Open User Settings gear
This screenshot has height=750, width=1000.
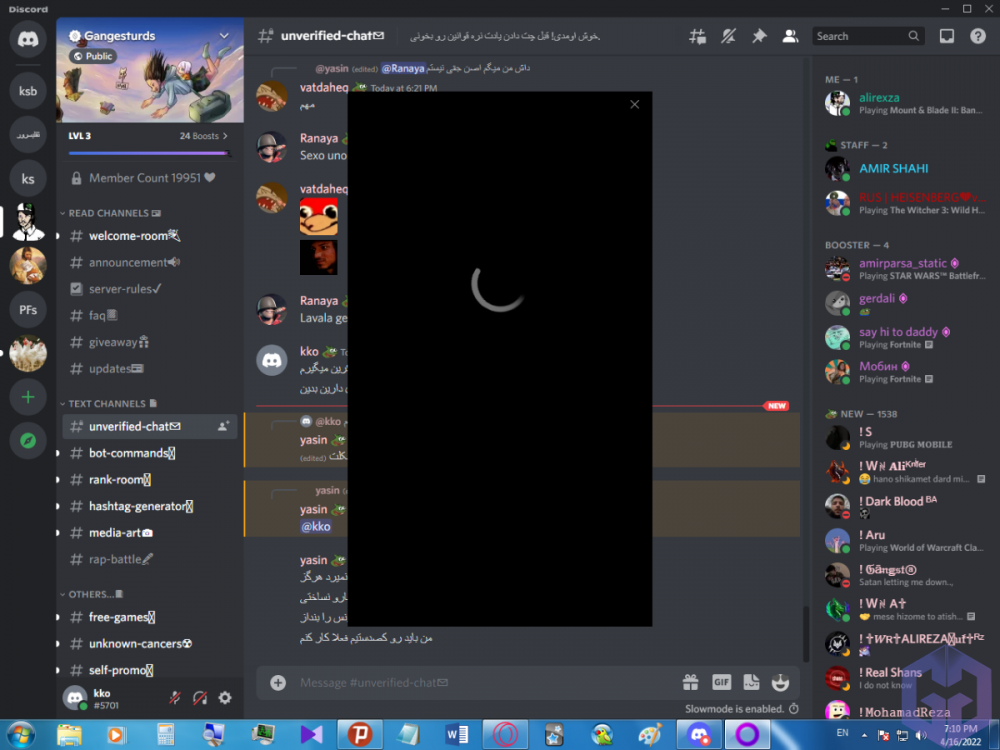point(225,698)
